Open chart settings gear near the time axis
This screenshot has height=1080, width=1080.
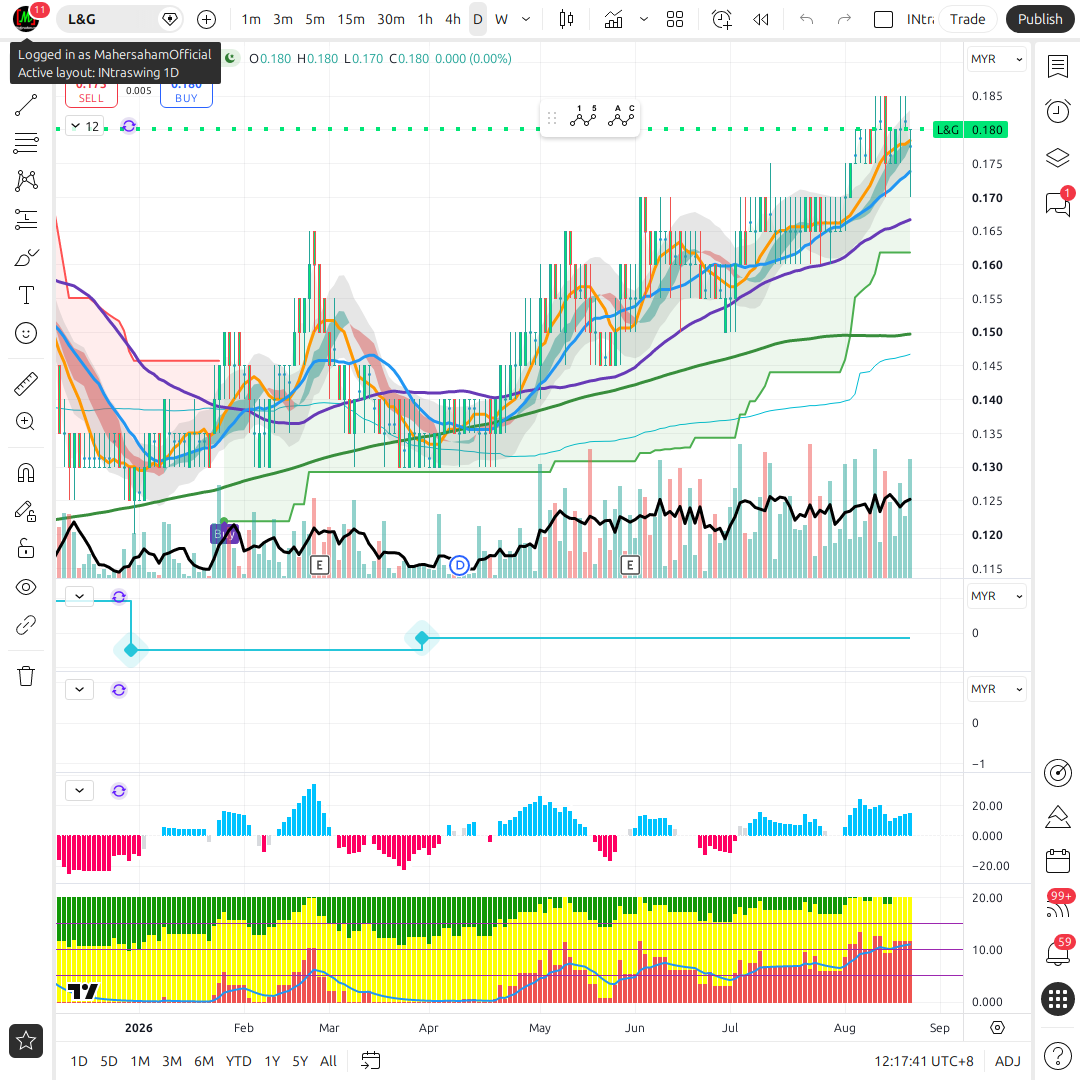pyautogui.click(x=997, y=1028)
